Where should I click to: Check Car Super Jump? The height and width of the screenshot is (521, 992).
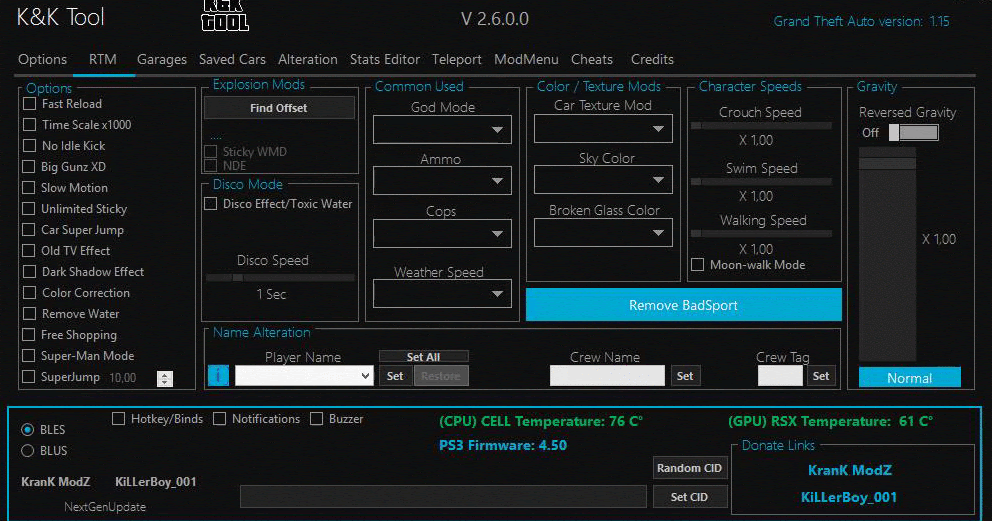[28, 229]
